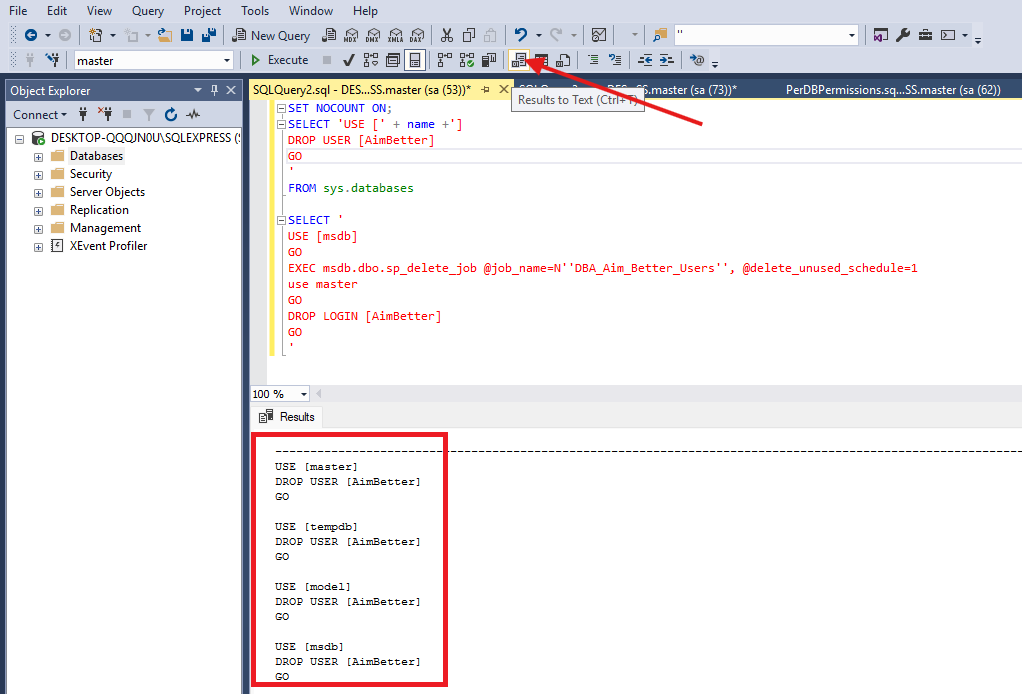This screenshot has height=694, width=1022.
Task: Click the Disconnect icon in Object Explorer
Action: point(105,115)
